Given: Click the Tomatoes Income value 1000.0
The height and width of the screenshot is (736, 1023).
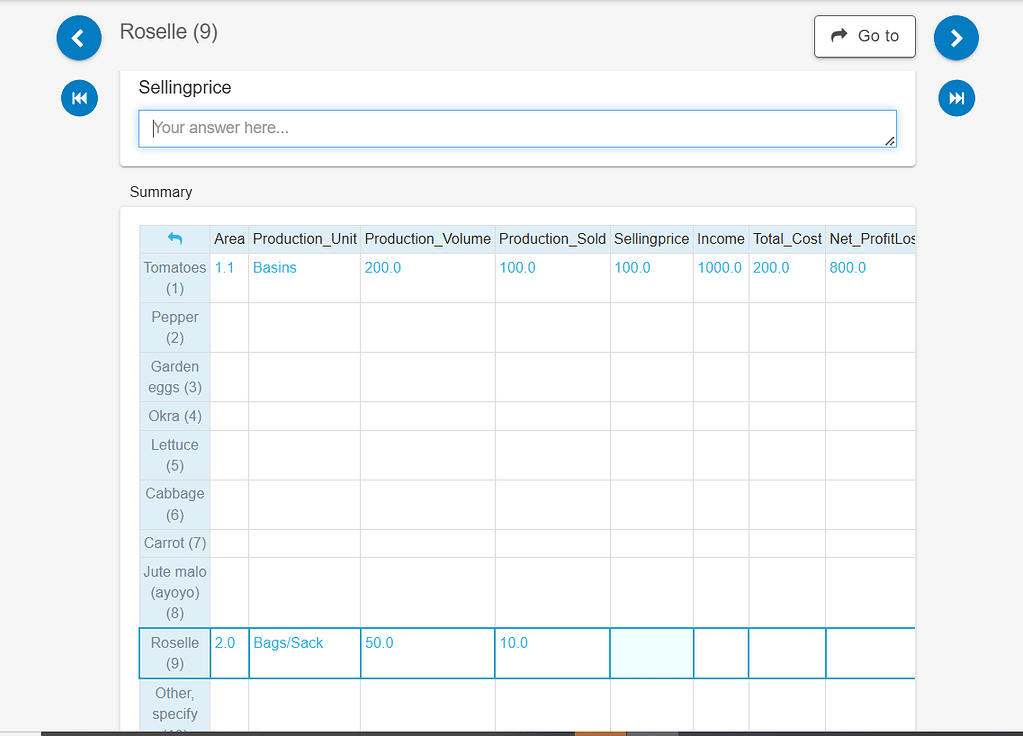Looking at the screenshot, I should click(718, 267).
